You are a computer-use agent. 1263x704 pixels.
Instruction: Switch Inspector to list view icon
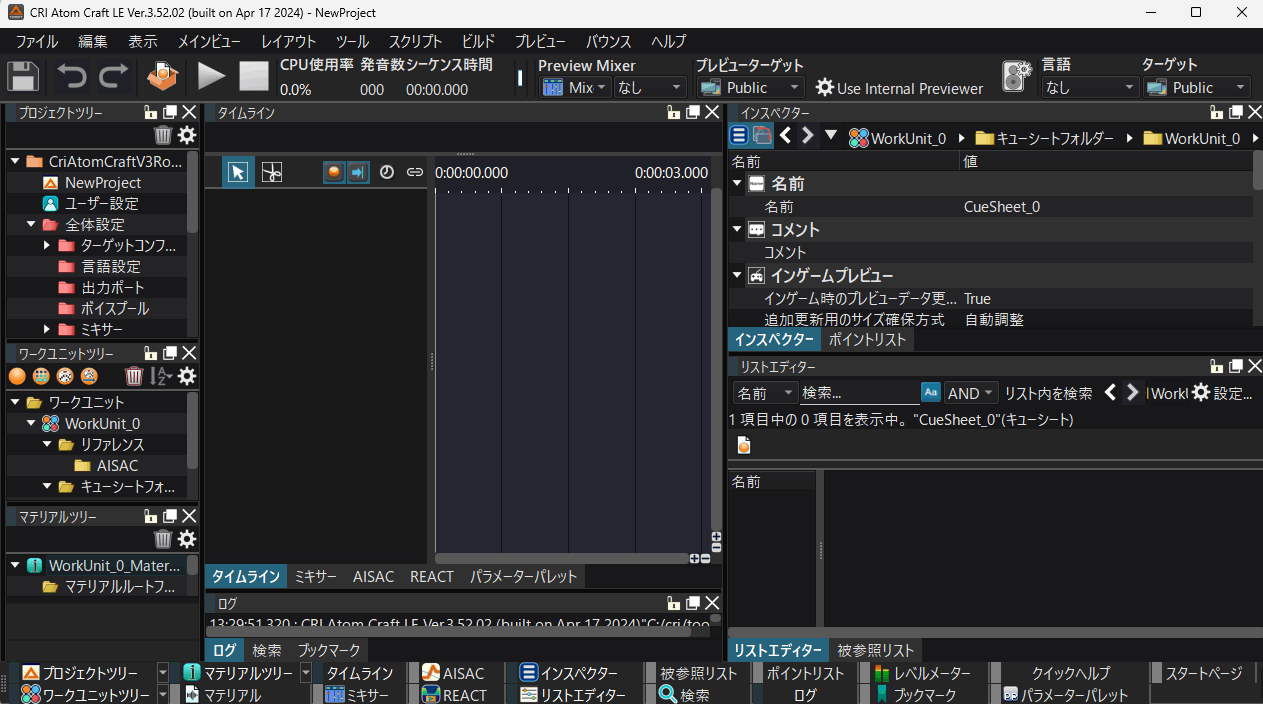tap(739, 135)
